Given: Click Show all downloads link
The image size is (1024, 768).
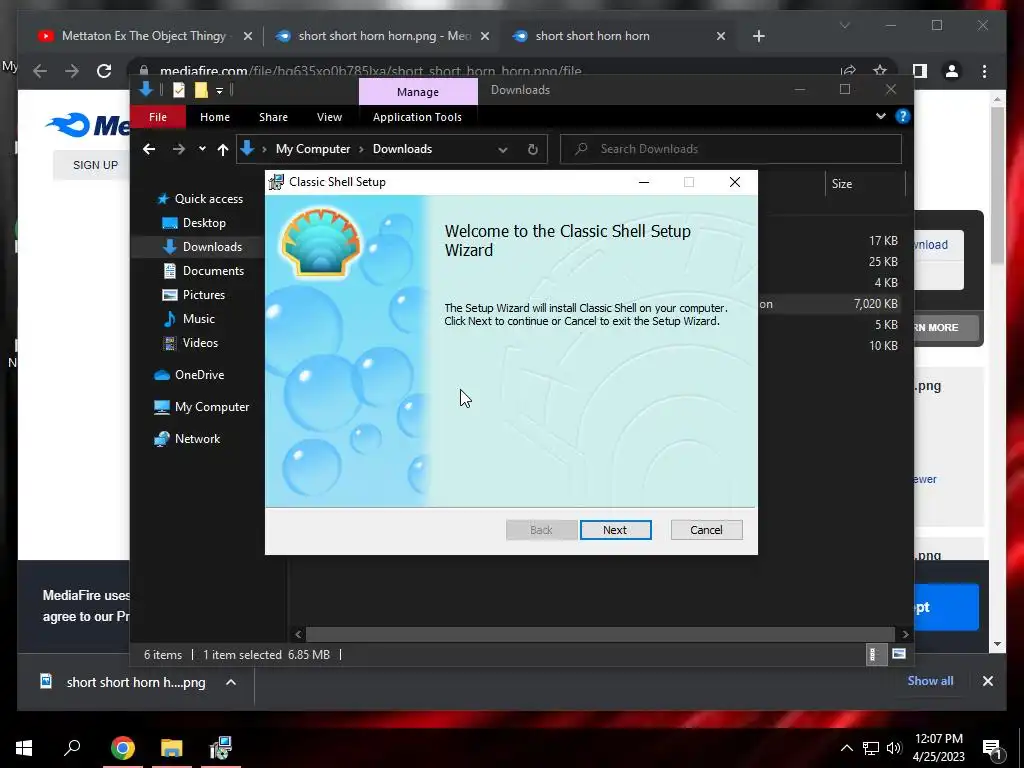Looking at the screenshot, I should (930, 680).
